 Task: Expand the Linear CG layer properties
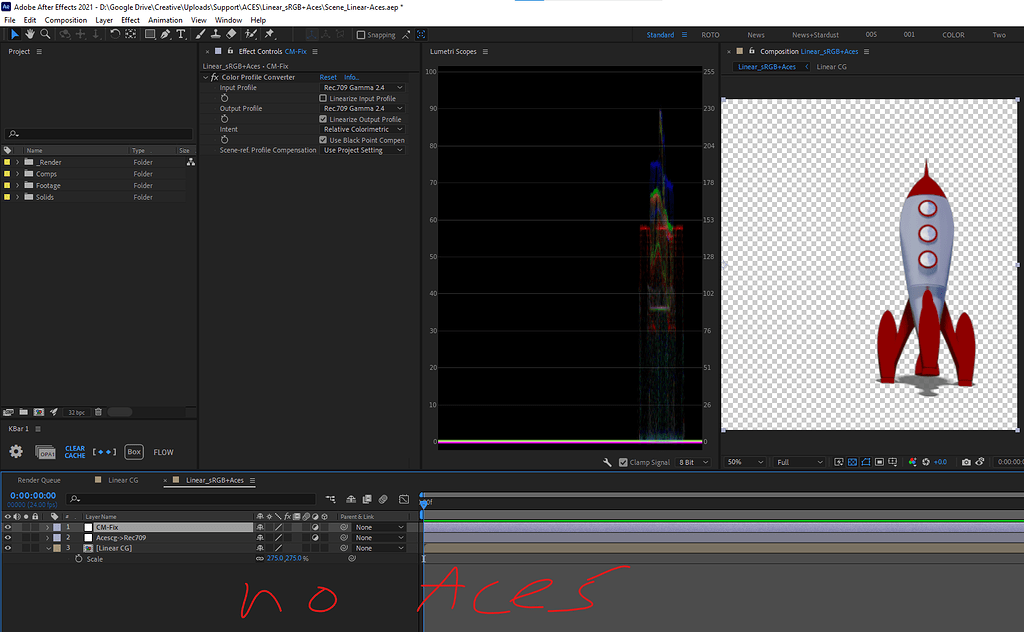48,547
